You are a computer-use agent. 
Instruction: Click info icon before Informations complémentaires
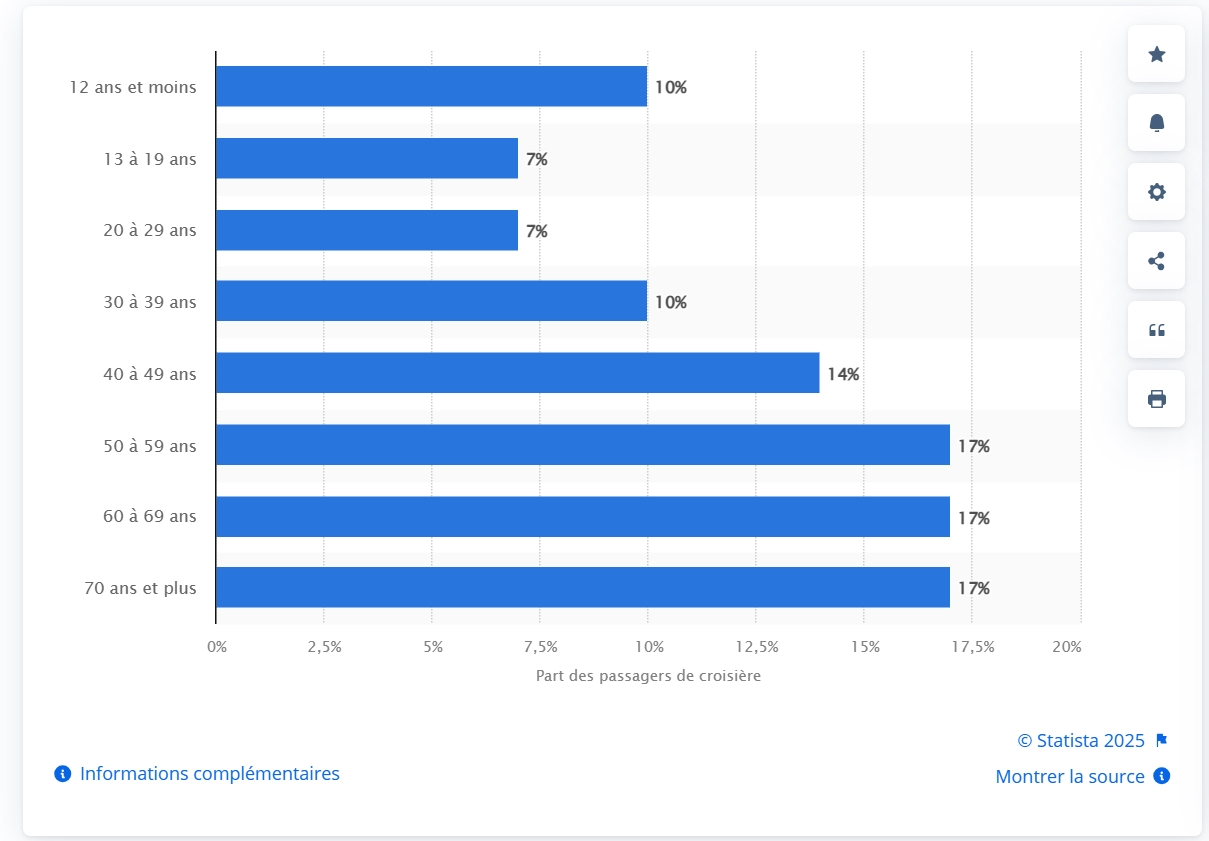(x=63, y=774)
